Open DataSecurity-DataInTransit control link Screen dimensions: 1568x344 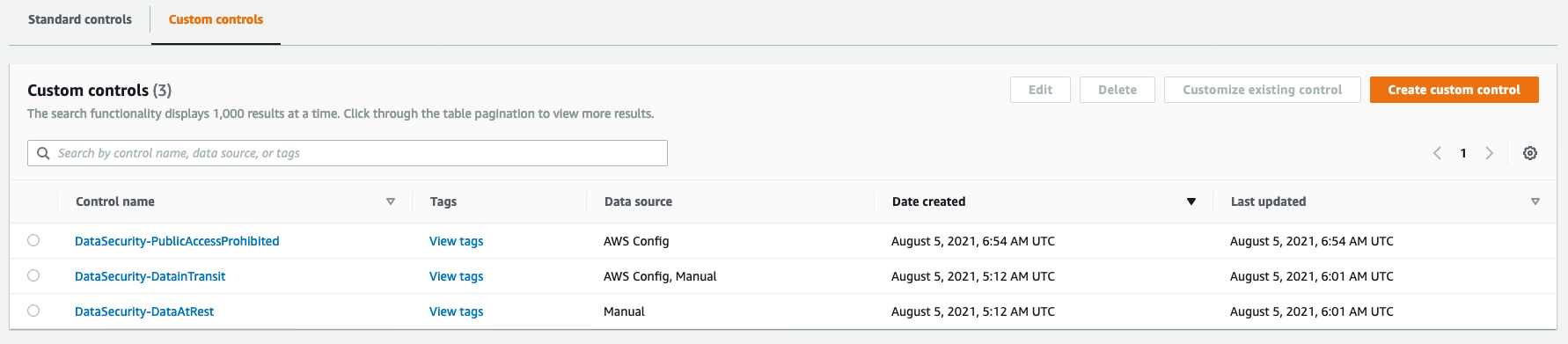click(150, 276)
